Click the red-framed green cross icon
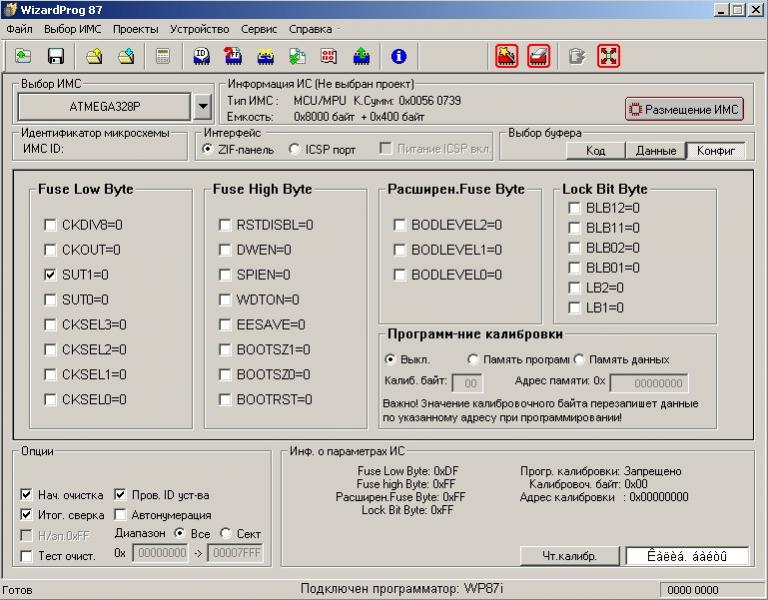The width and height of the screenshot is (768, 600). pyautogui.click(x=608, y=57)
